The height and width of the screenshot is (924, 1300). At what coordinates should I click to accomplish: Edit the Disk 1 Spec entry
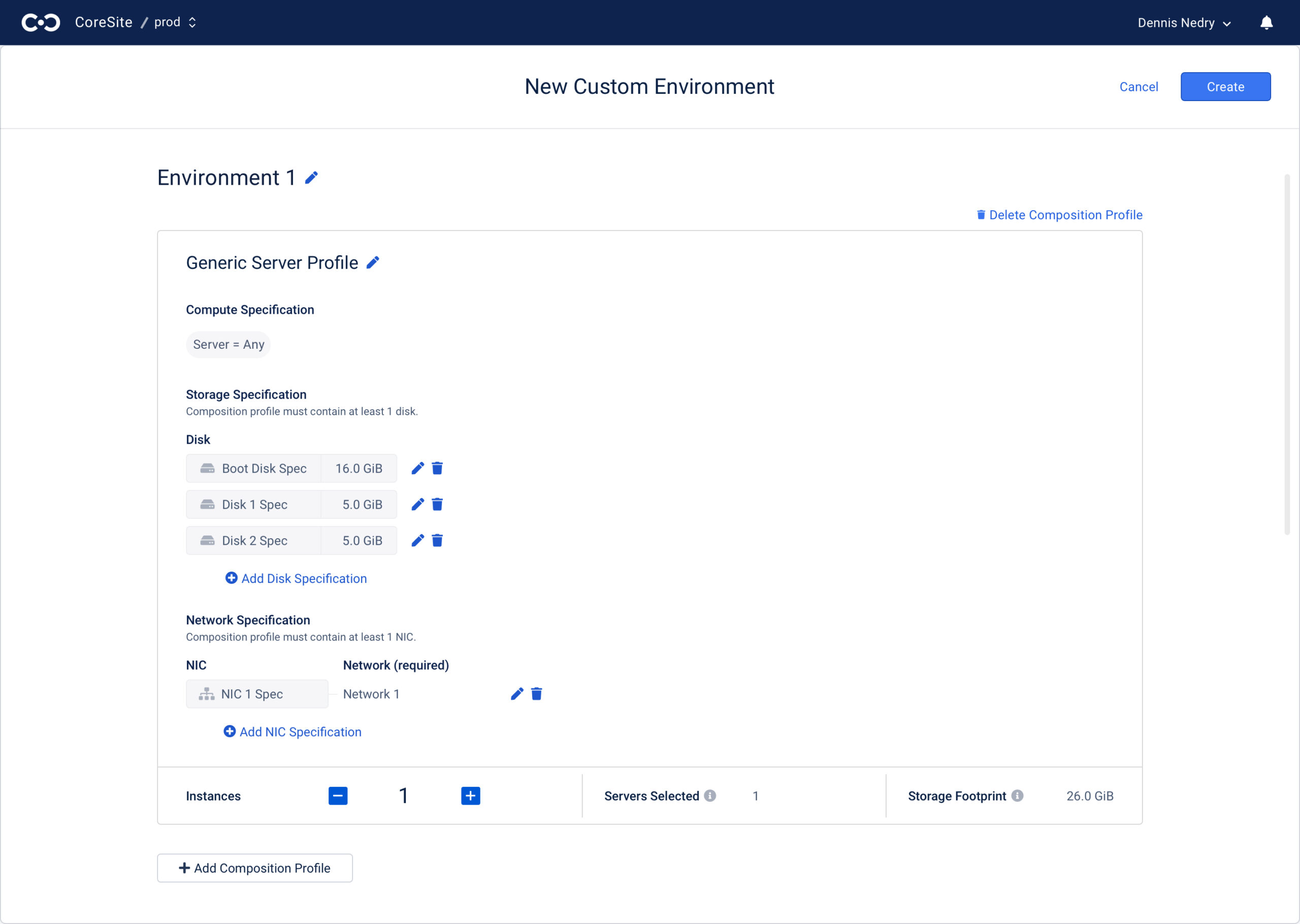coord(417,504)
